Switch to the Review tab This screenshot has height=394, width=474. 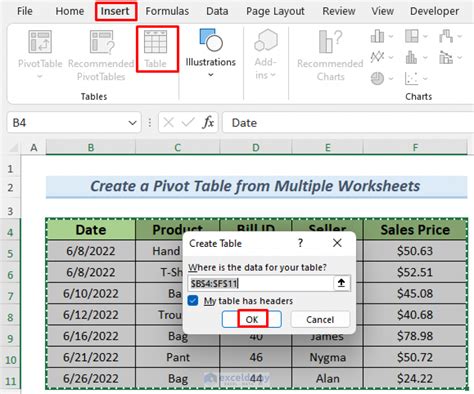(339, 11)
